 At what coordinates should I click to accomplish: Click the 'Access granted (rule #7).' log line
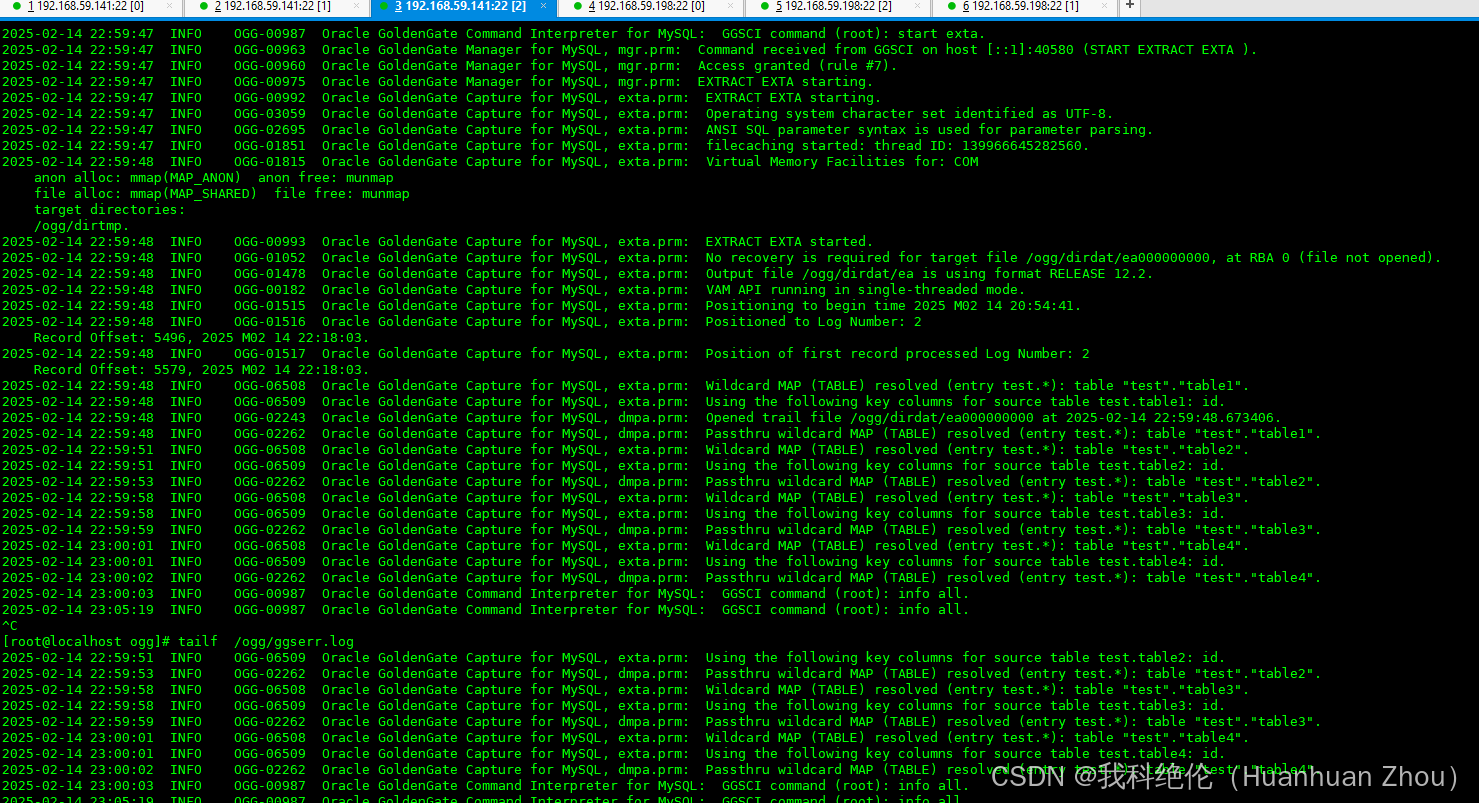450,66
